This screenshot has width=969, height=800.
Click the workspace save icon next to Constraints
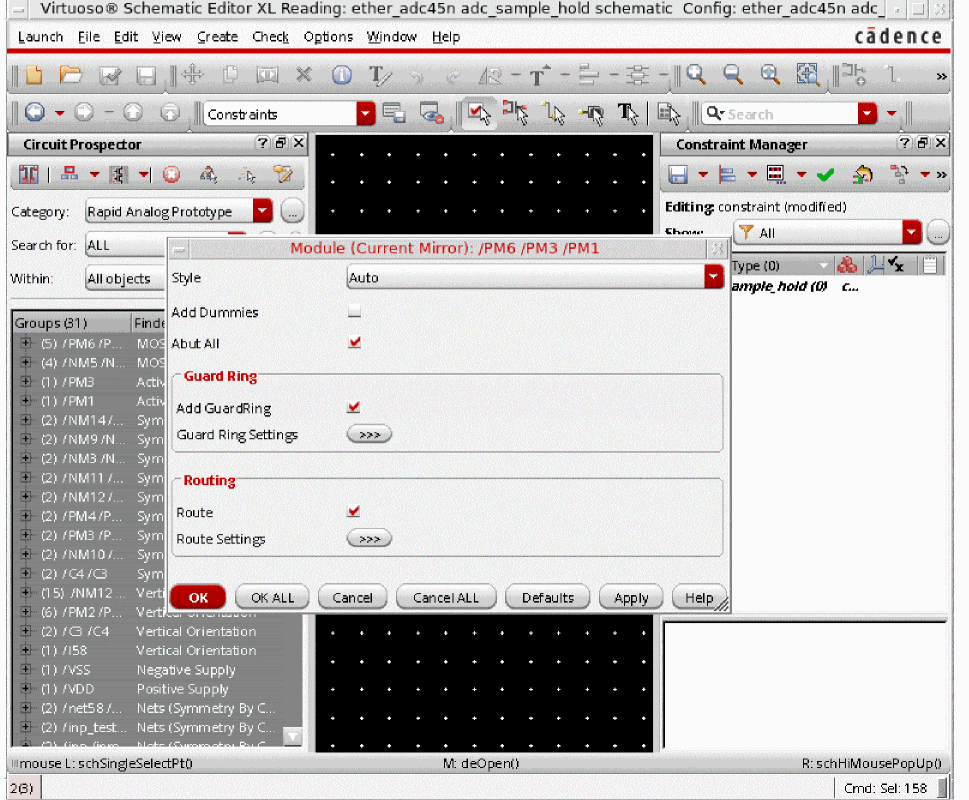coord(394,113)
